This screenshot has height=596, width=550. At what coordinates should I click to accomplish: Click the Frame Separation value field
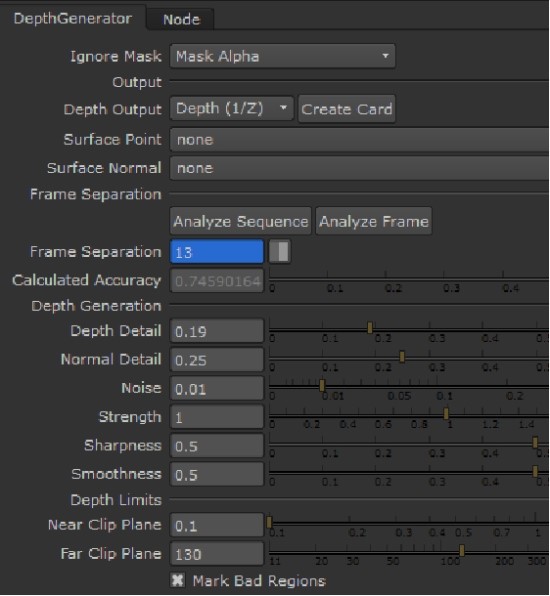217,252
